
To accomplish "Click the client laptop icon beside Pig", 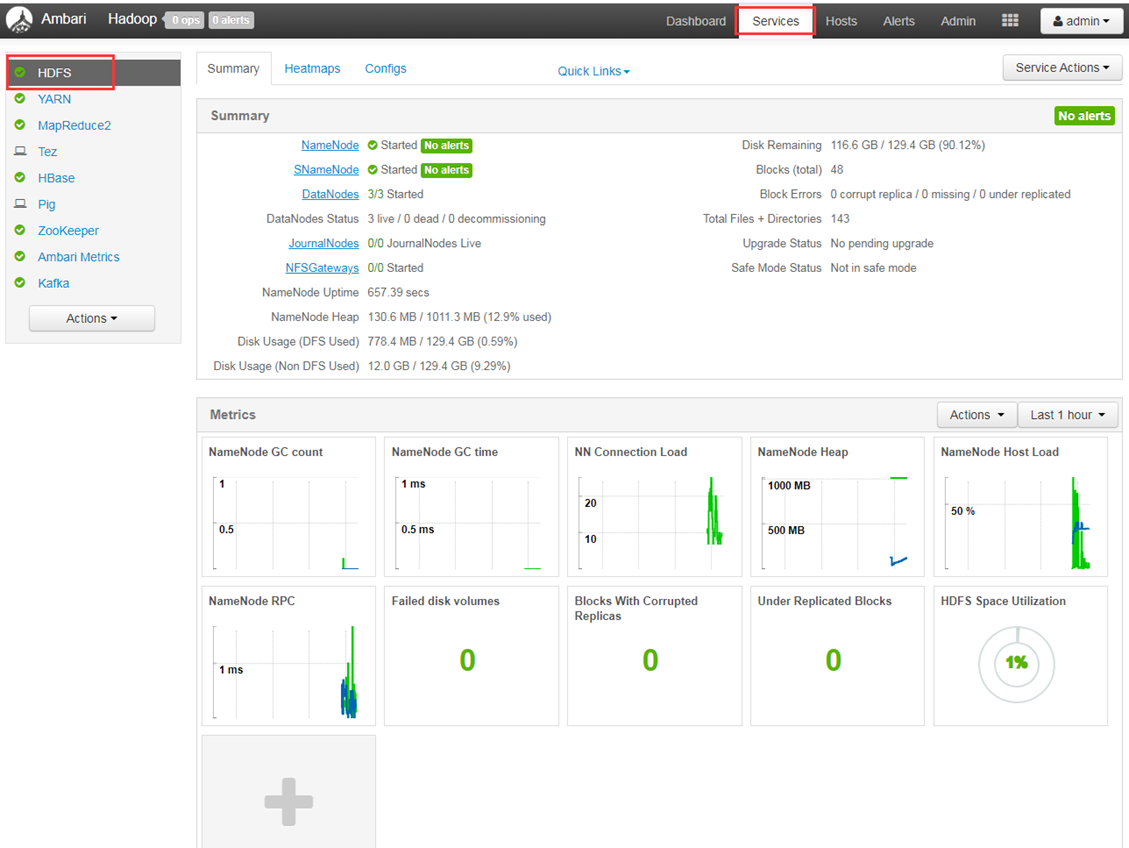I will [x=20, y=204].
